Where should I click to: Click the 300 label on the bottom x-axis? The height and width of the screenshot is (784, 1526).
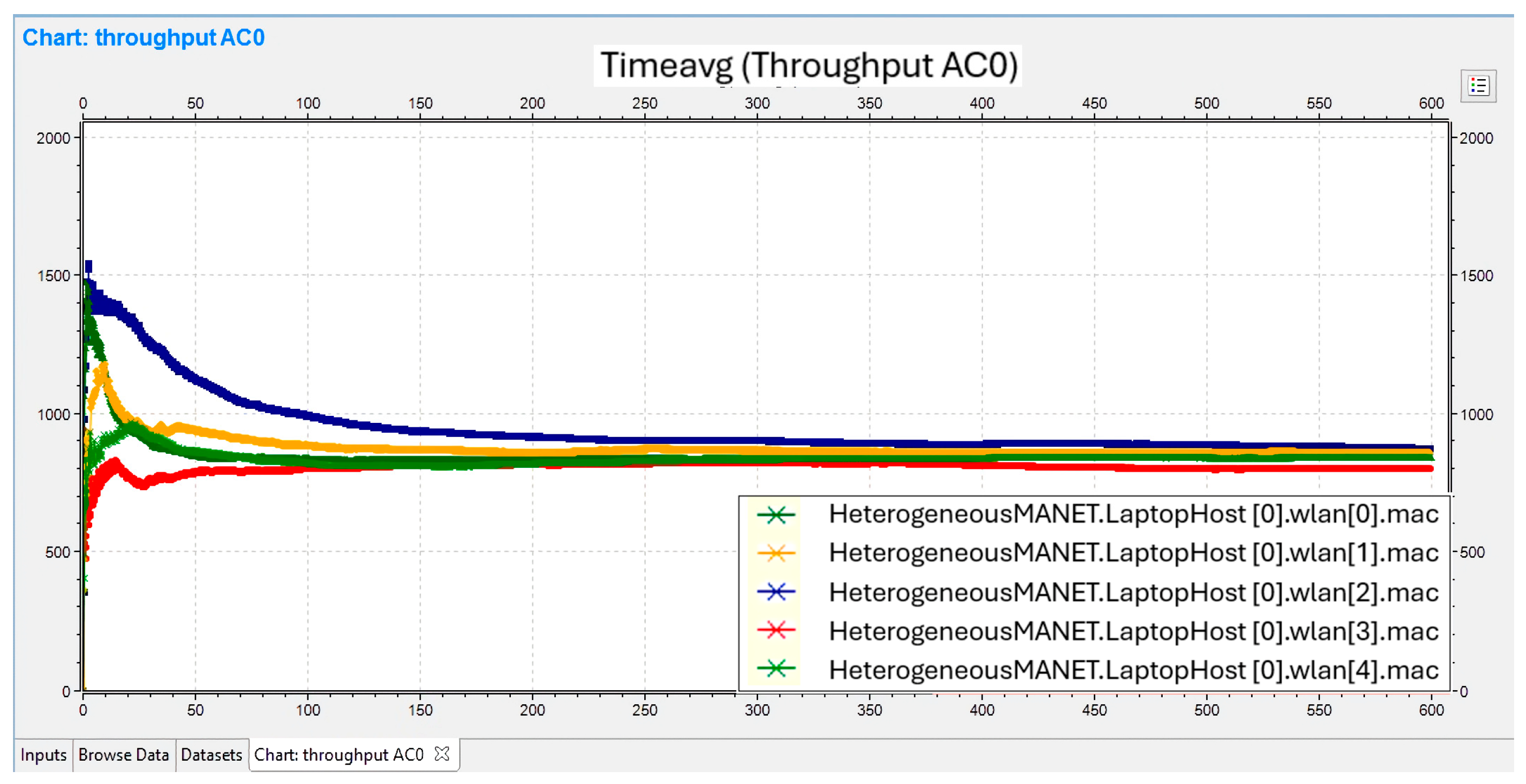[756, 709]
